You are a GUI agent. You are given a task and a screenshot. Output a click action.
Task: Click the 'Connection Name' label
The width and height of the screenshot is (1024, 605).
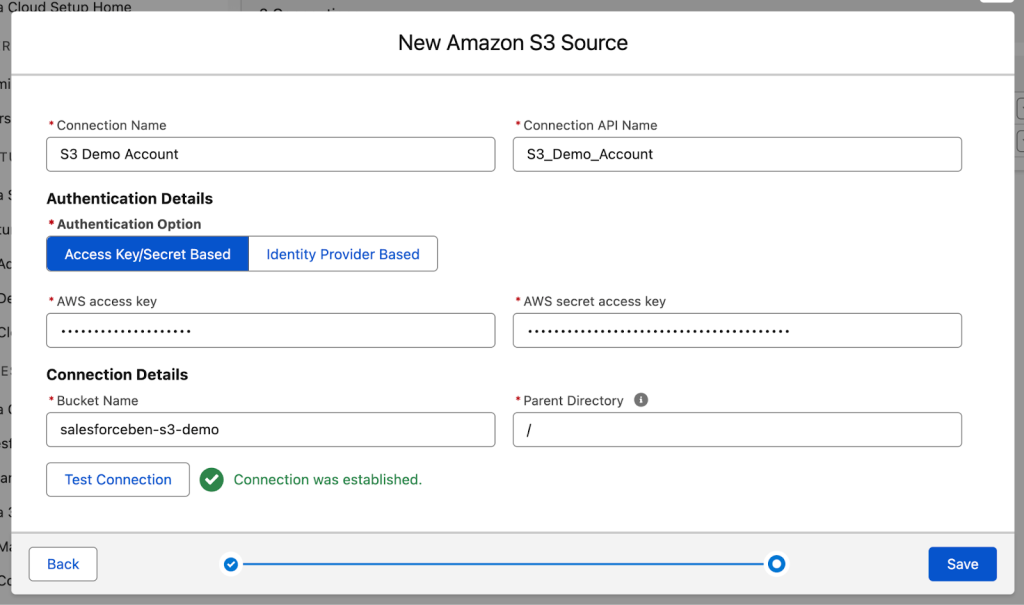pos(111,125)
